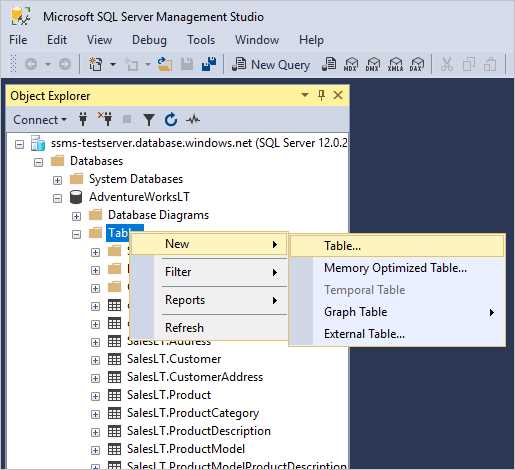Pin the Object Explorer panel

coord(321,95)
